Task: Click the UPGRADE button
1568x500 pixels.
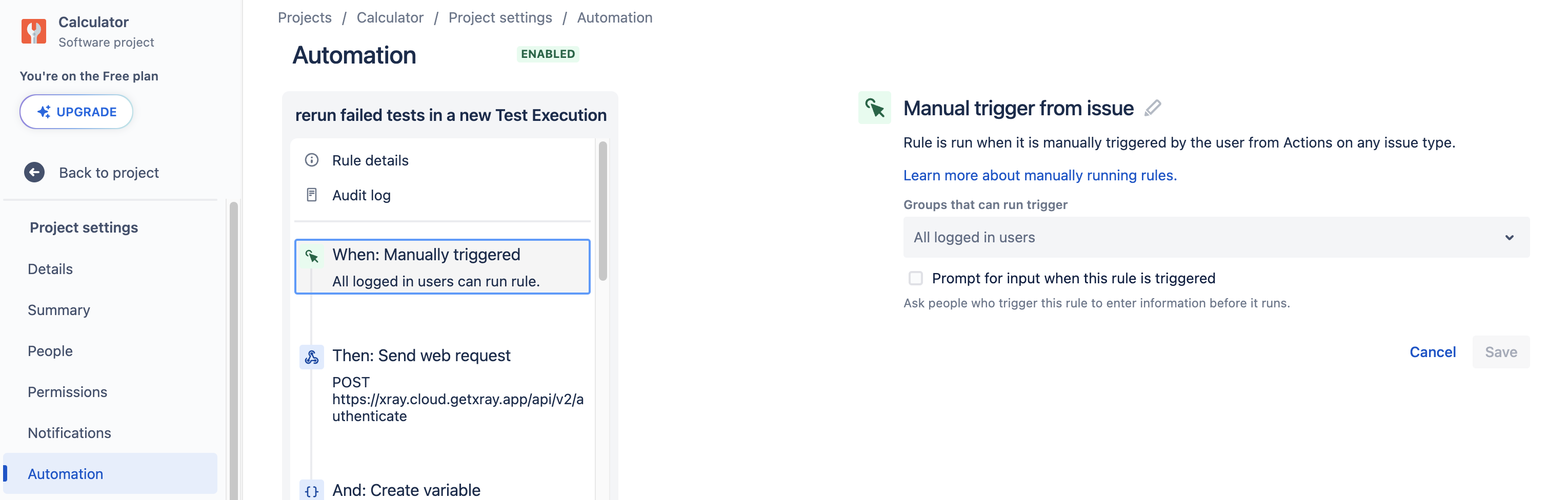Action: click(x=76, y=112)
